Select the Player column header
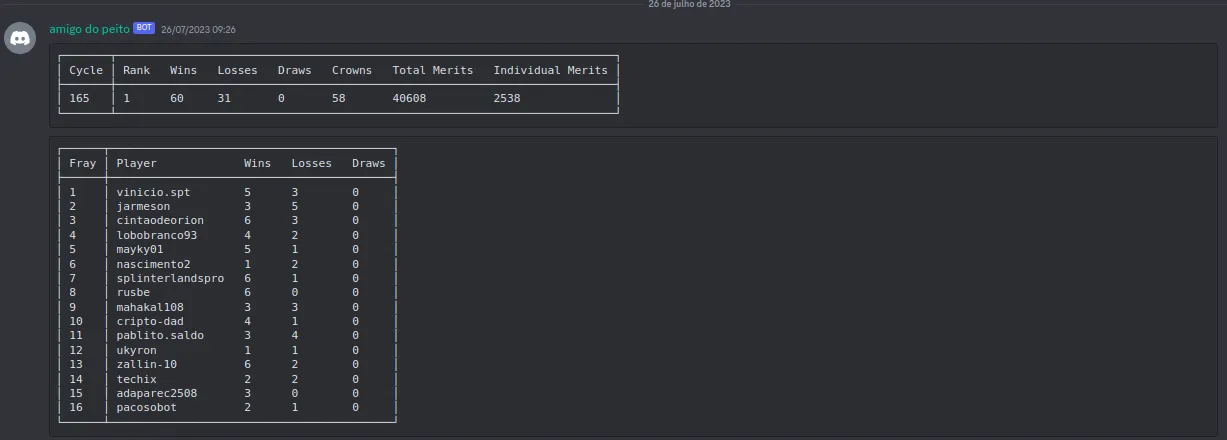 coord(137,163)
